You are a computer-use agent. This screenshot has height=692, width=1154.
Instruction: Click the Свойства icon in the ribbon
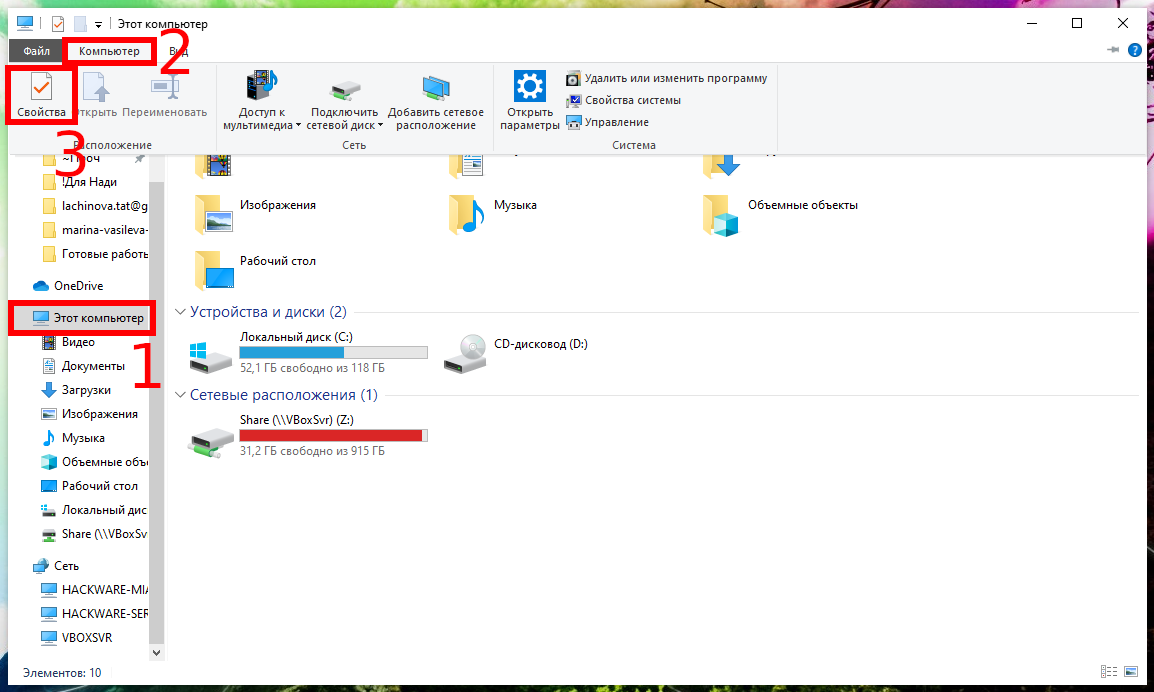tap(40, 89)
